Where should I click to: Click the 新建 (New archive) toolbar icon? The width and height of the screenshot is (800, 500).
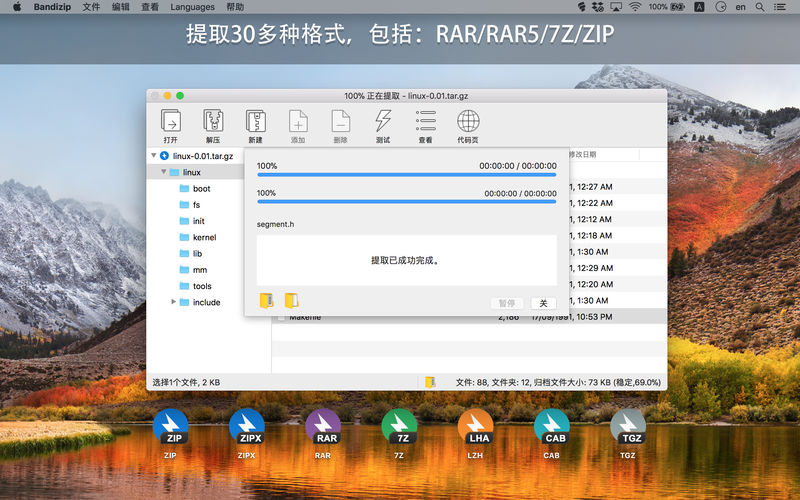coord(256,121)
